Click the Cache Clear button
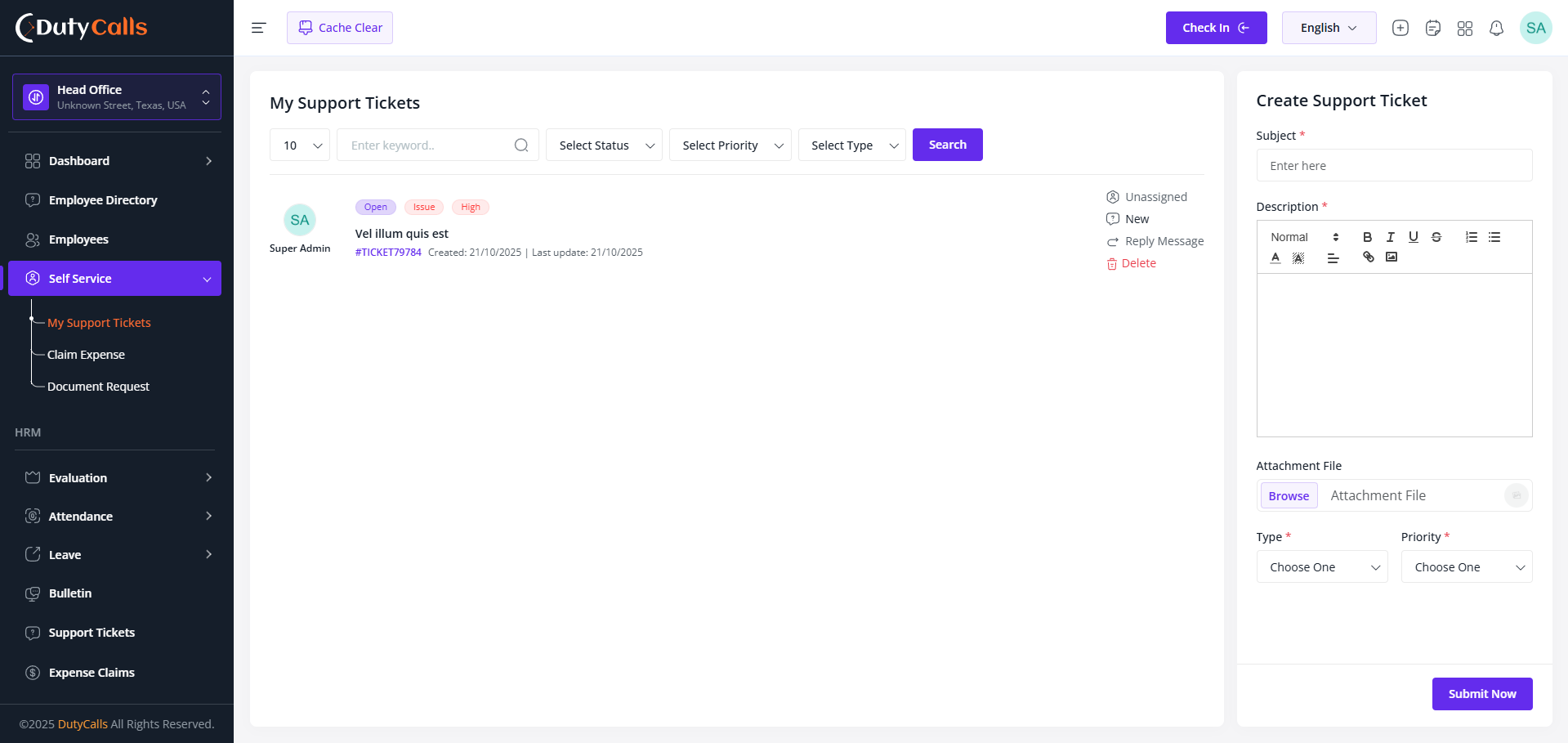The image size is (1568, 743). tap(340, 28)
